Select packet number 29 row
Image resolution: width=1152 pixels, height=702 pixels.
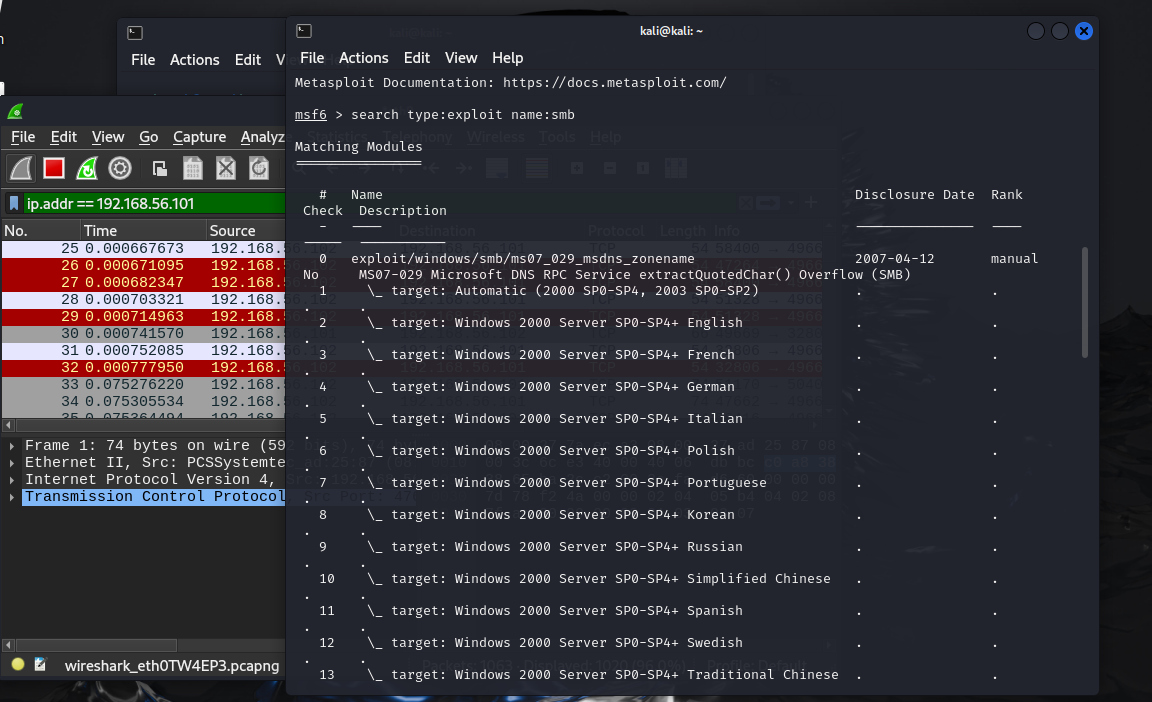coord(143,316)
